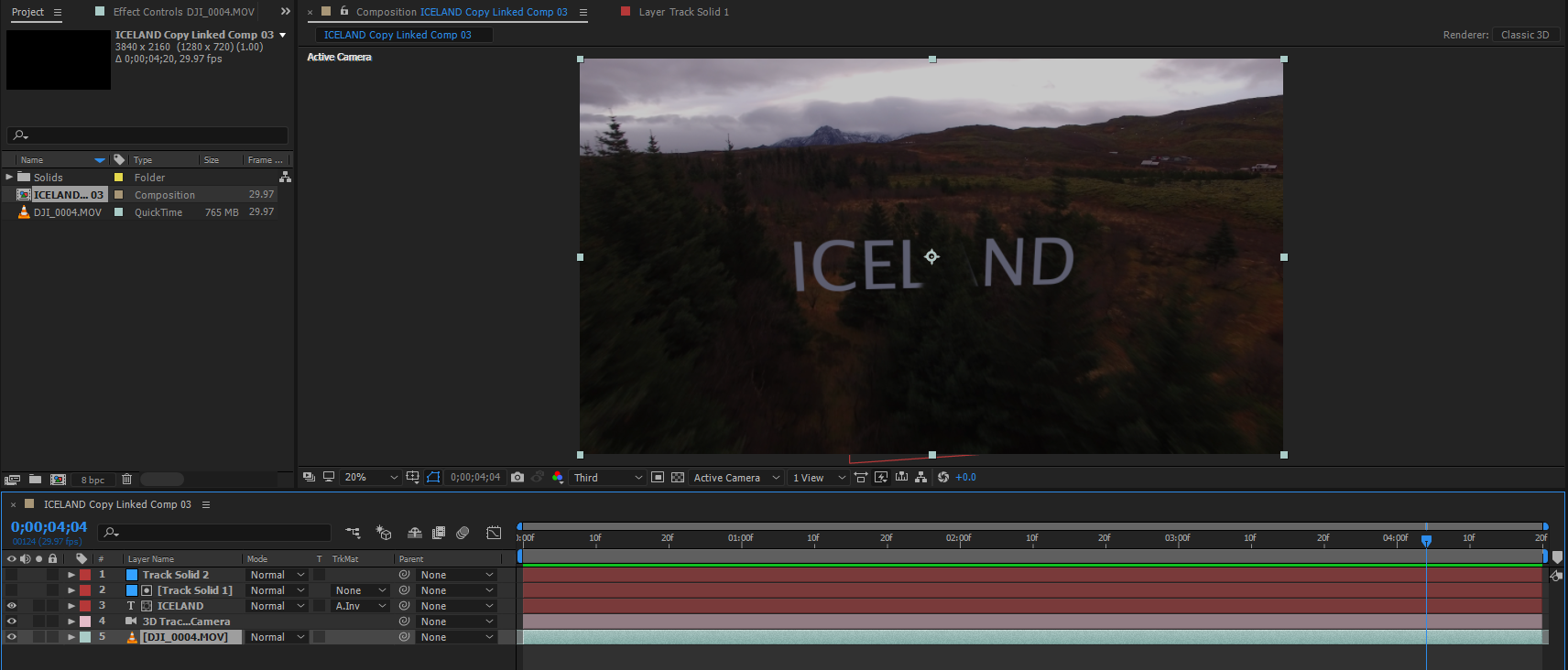Screen dimensions: 1568x670
Task: Toggle the Draft 3D icon in timeline
Action: (384, 533)
